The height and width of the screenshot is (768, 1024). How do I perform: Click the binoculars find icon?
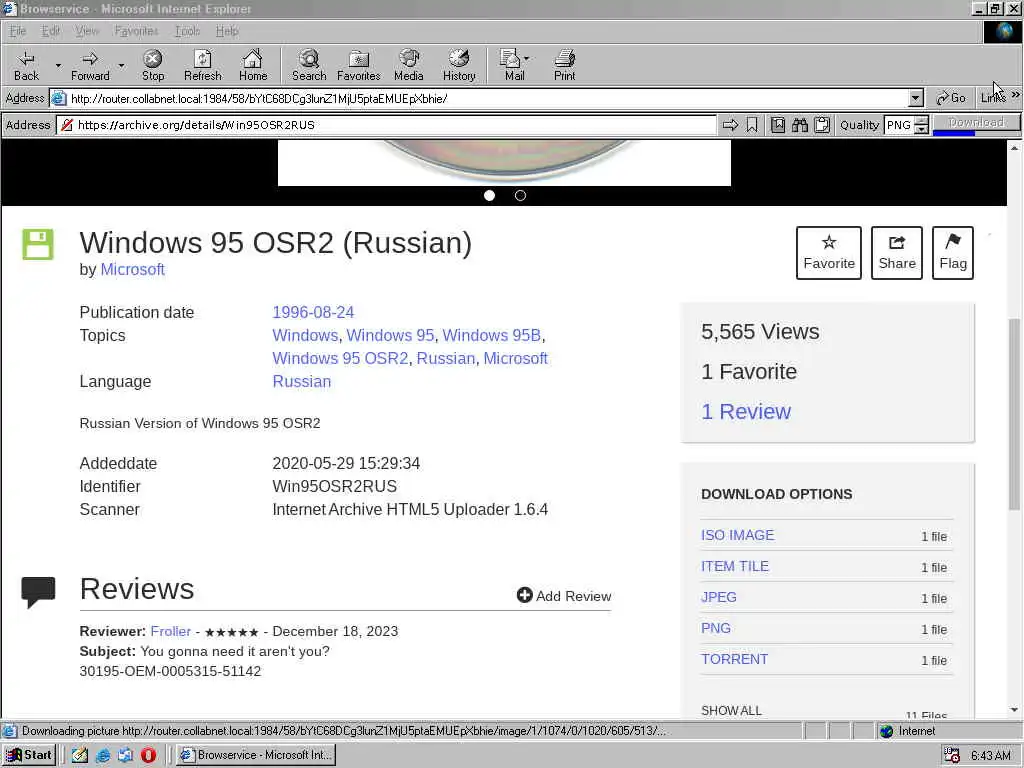[800, 125]
